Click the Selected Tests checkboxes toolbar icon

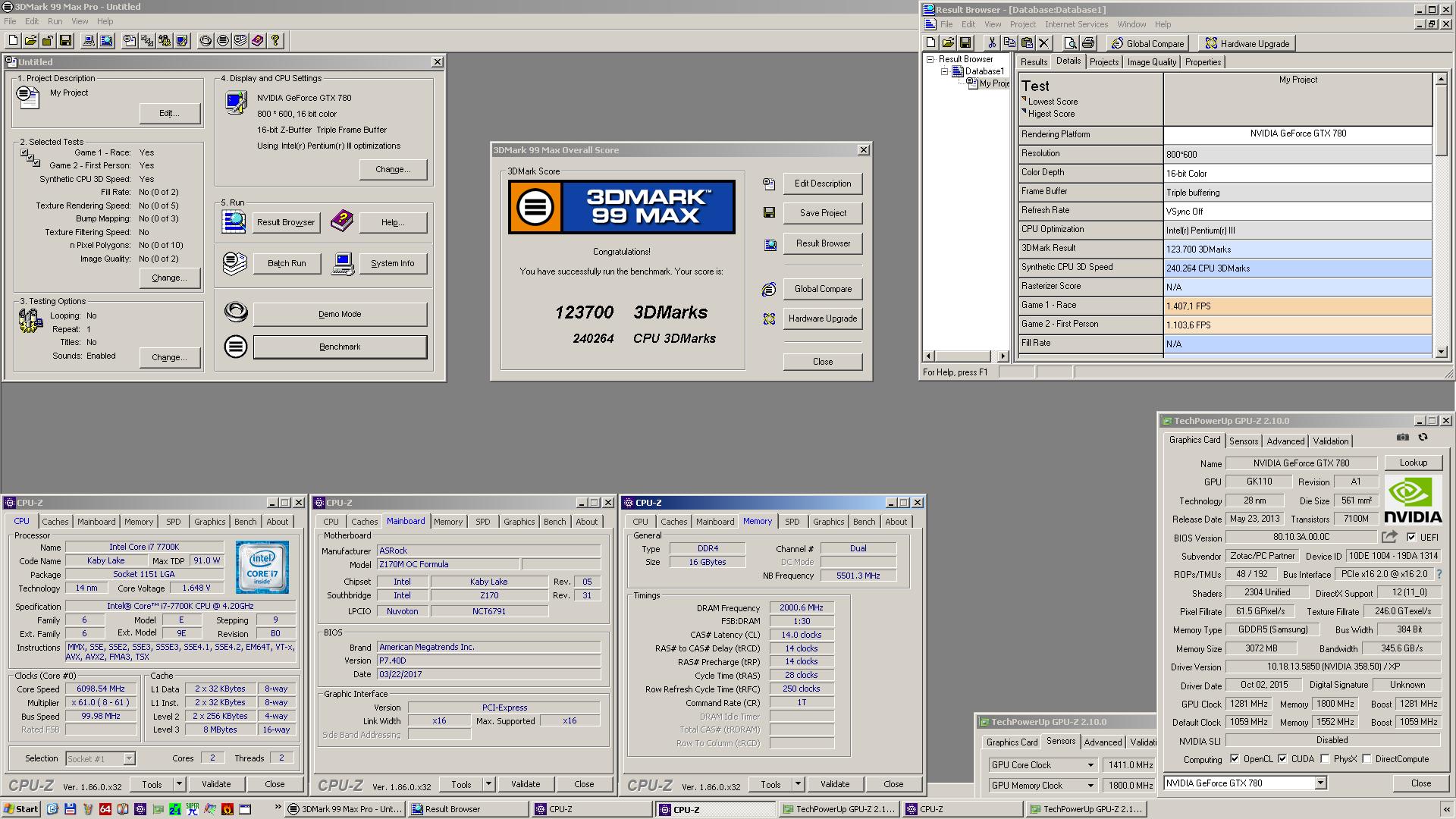[x=147, y=41]
